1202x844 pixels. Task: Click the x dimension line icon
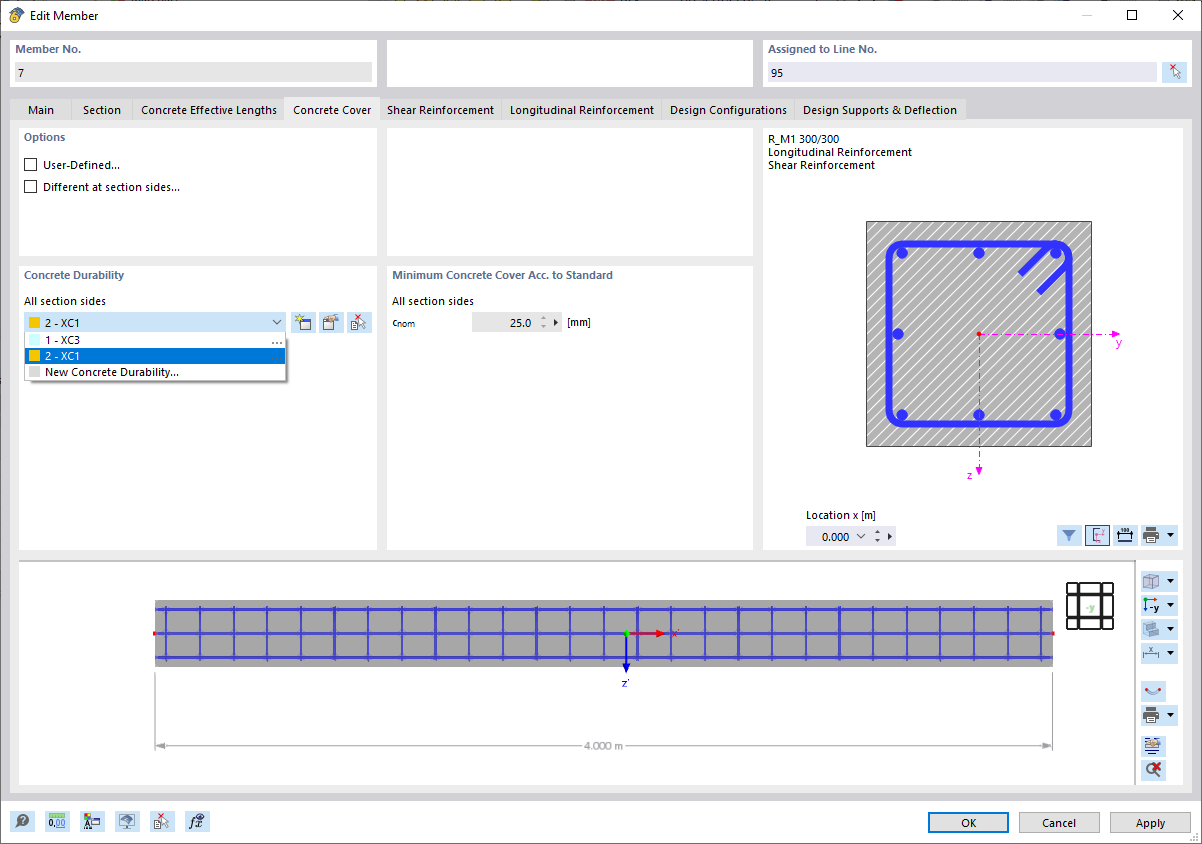pyautogui.click(x=1152, y=653)
